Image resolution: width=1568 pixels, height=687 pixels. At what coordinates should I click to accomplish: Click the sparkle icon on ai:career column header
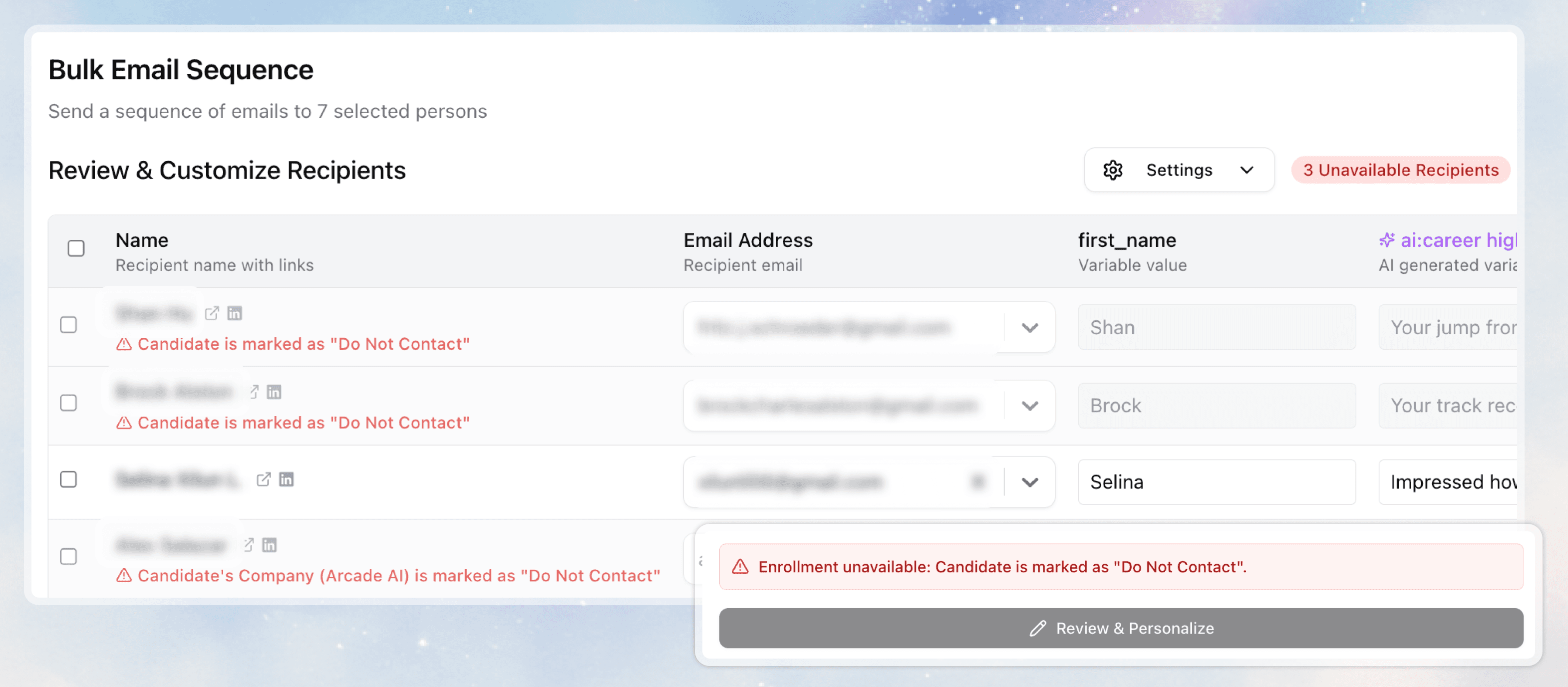1388,240
